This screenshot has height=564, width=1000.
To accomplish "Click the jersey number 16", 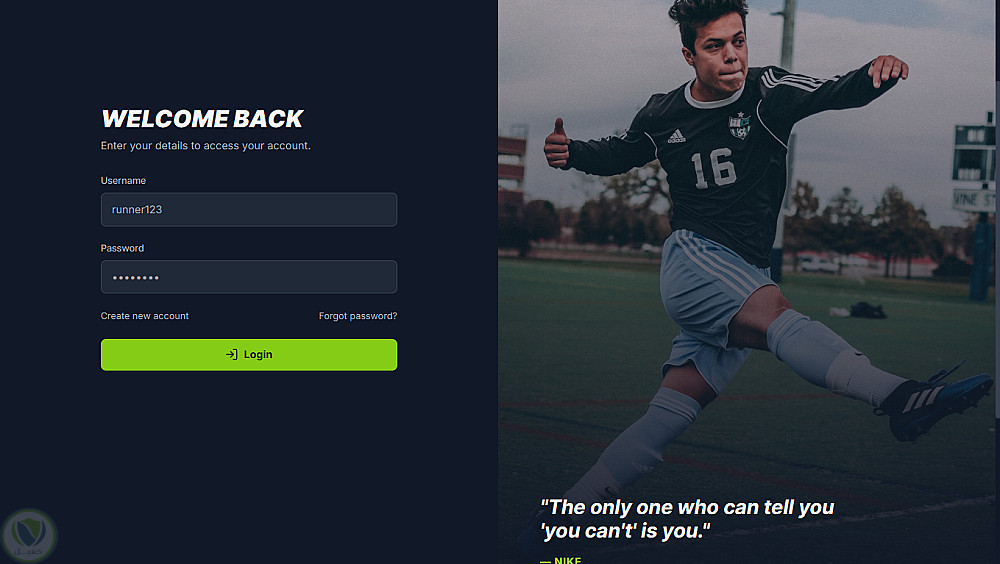I will click(x=714, y=168).
